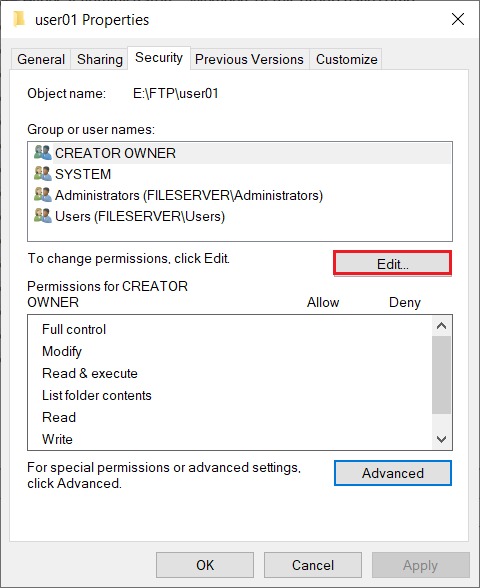The width and height of the screenshot is (480, 588).
Task: Click scroll up arrow in permissions list
Action: pos(441,326)
